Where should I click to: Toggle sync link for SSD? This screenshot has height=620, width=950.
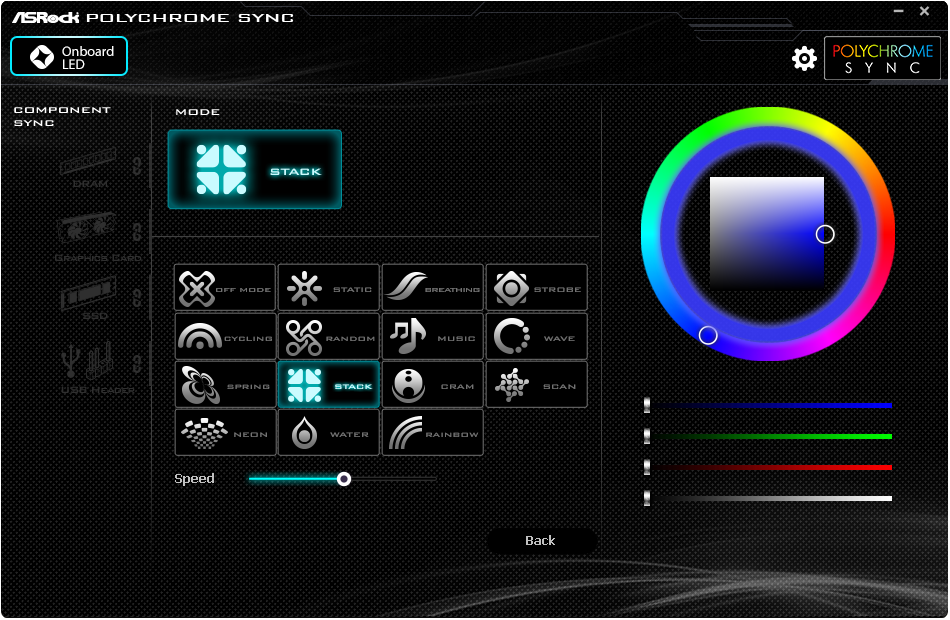(x=138, y=297)
